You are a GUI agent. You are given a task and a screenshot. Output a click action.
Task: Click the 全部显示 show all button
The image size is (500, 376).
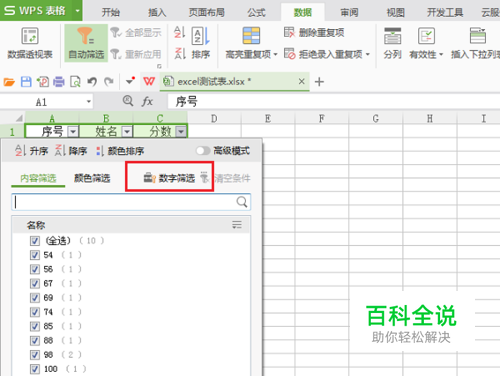pos(136,33)
